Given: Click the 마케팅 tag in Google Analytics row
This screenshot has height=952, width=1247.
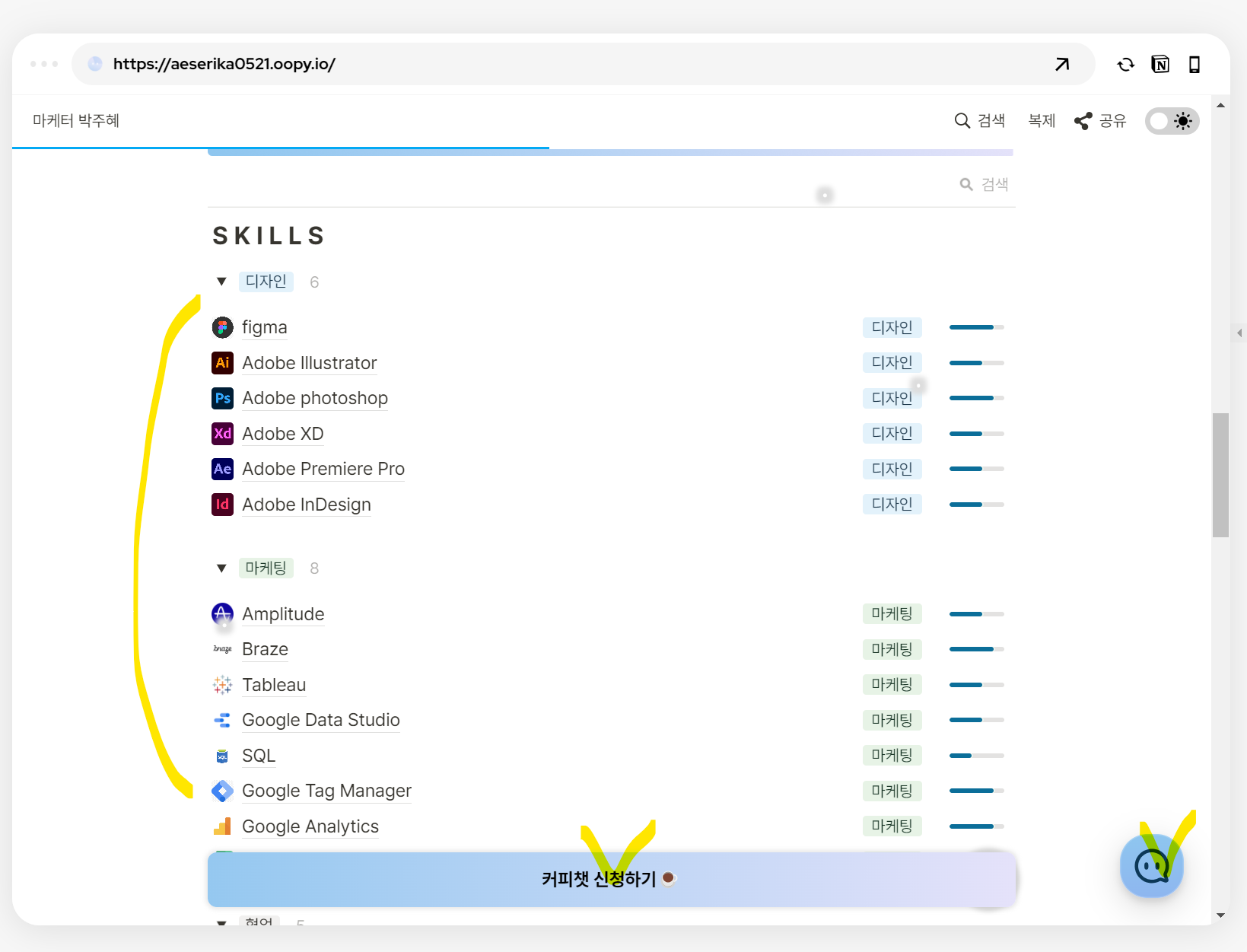Looking at the screenshot, I should [x=892, y=826].
